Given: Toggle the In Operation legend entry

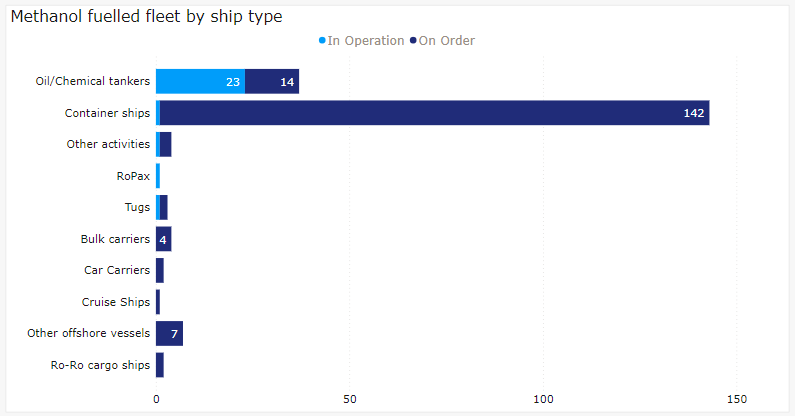Looking at the screenshot, I should [x=365, y=41].
